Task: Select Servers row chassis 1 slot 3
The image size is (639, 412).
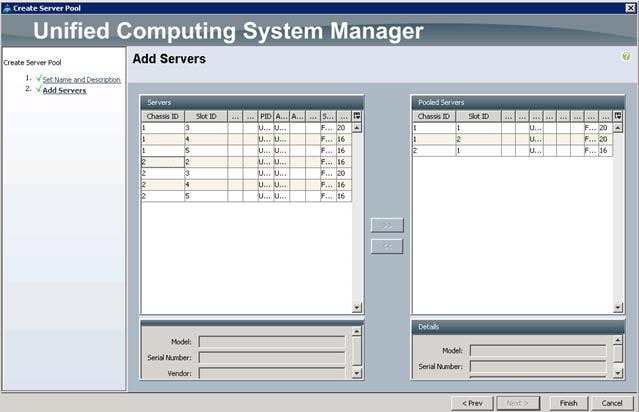Action: tap(246, 128)
